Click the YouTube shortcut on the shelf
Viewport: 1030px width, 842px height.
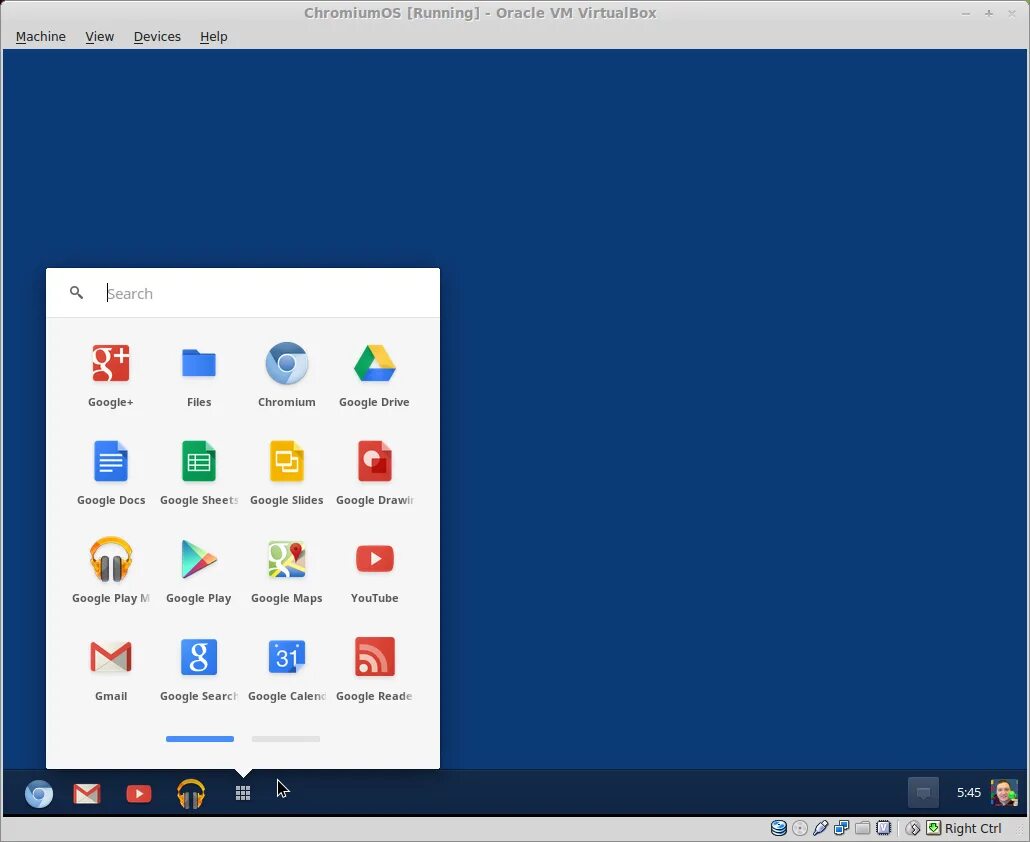[139, 794]
